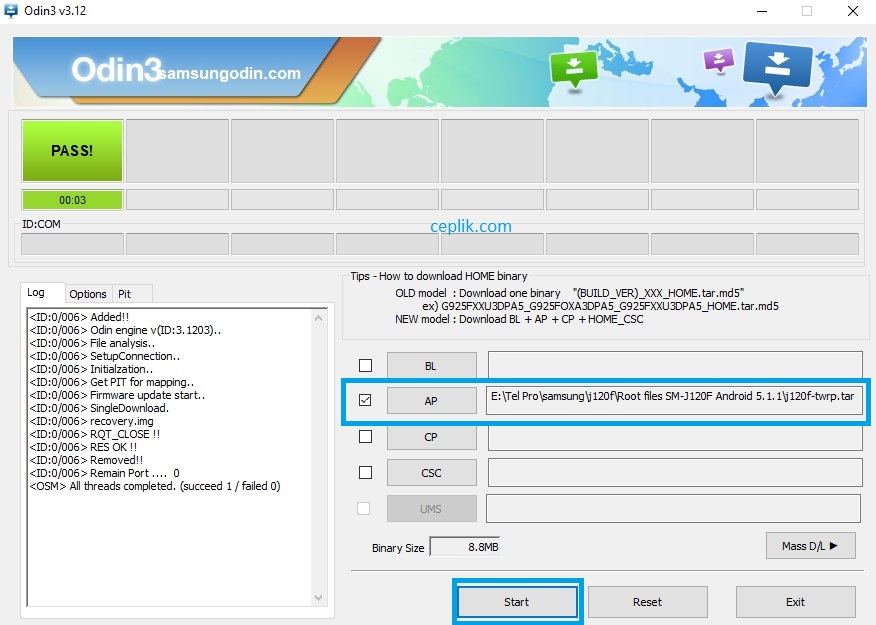Click the green PASS! status box
The image size is (876, 625).
click(72, 151)
